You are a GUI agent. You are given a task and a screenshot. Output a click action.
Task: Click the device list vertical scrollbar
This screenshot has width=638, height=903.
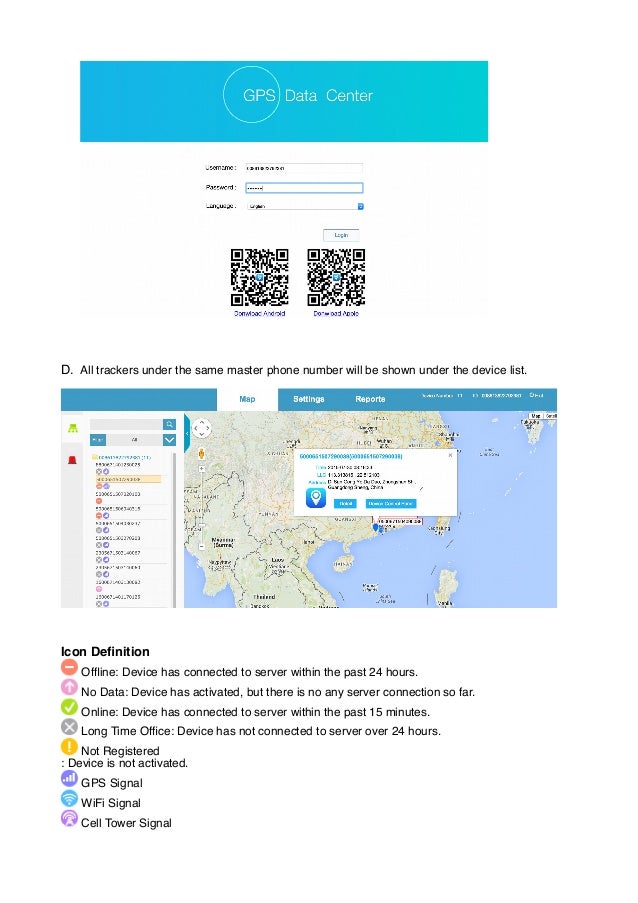click(x=174, y=529)
